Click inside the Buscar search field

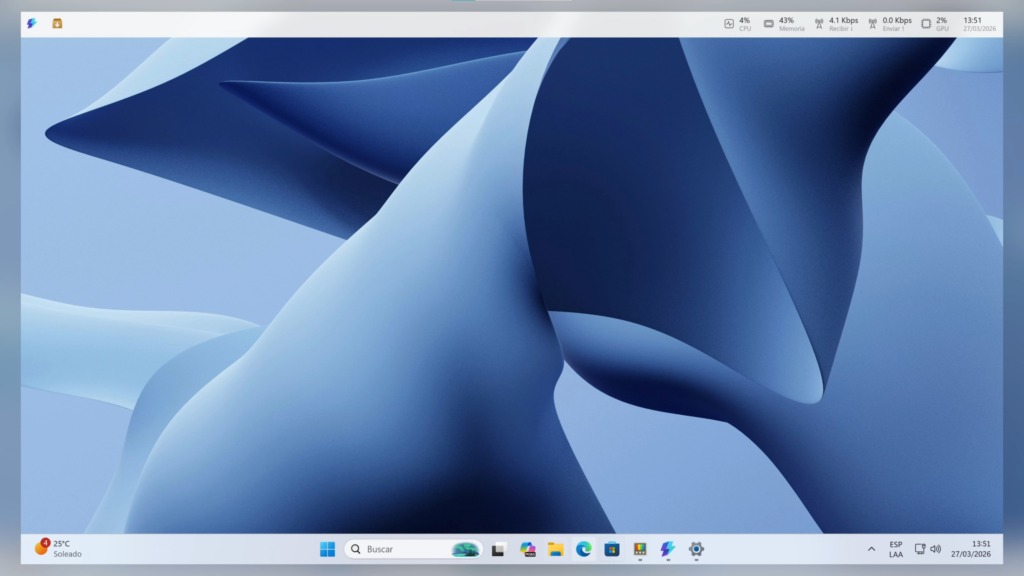tap(400, 548)
